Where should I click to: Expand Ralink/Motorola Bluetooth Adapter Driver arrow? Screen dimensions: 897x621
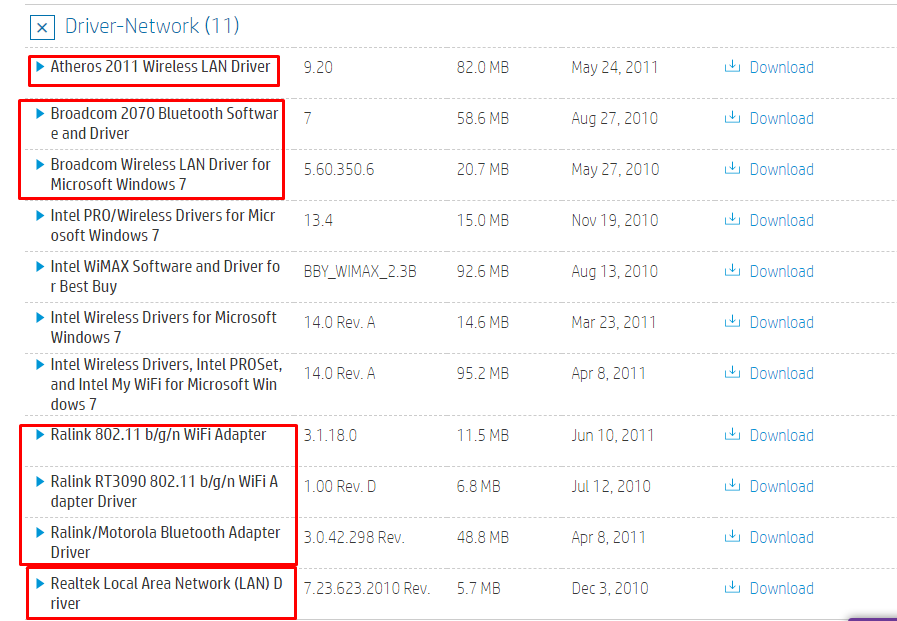tap(40, 532)
